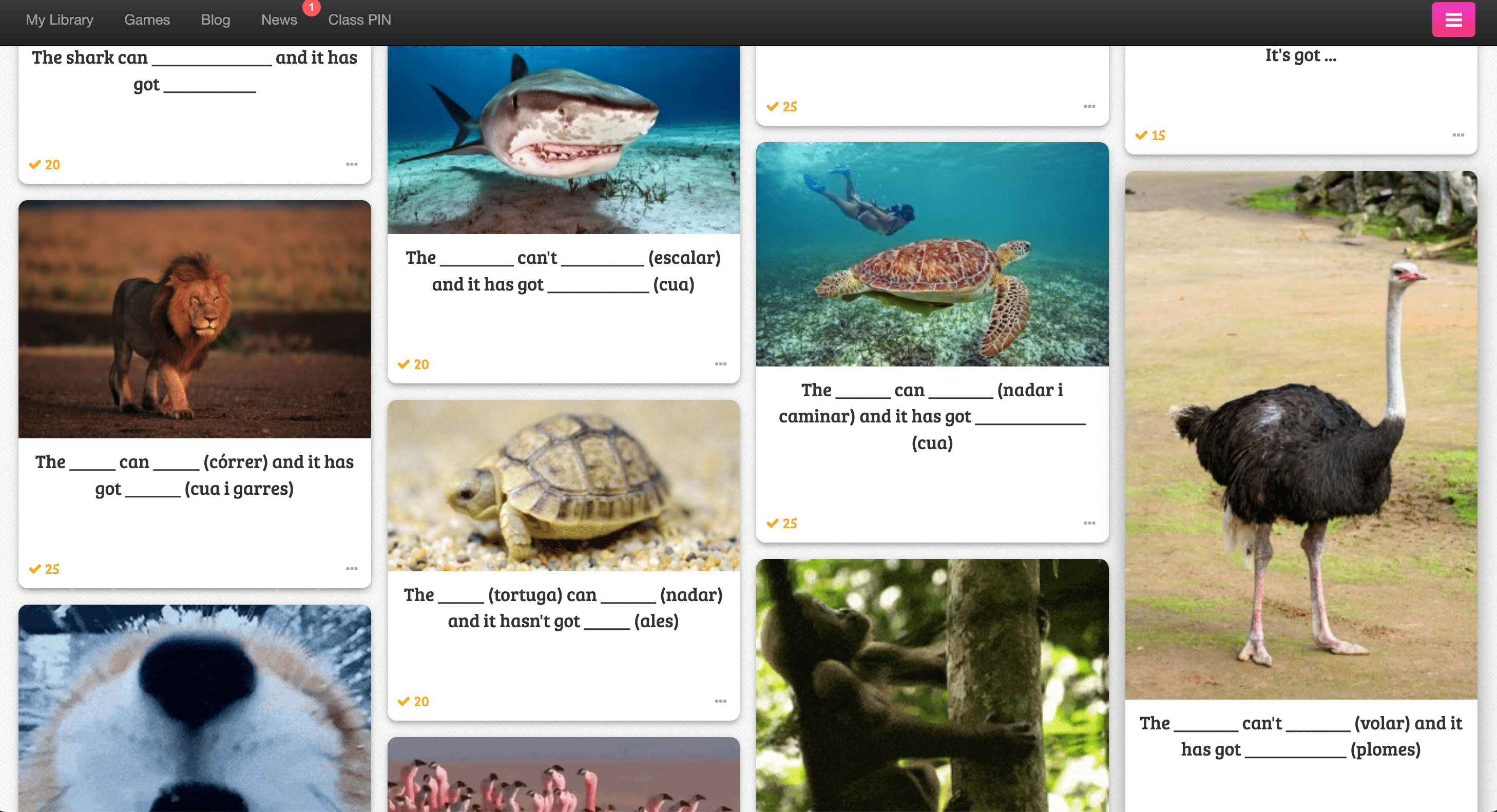Open the options dots on the lion card
This screenshot has width=1497, height=812.
tap(352, 569)
